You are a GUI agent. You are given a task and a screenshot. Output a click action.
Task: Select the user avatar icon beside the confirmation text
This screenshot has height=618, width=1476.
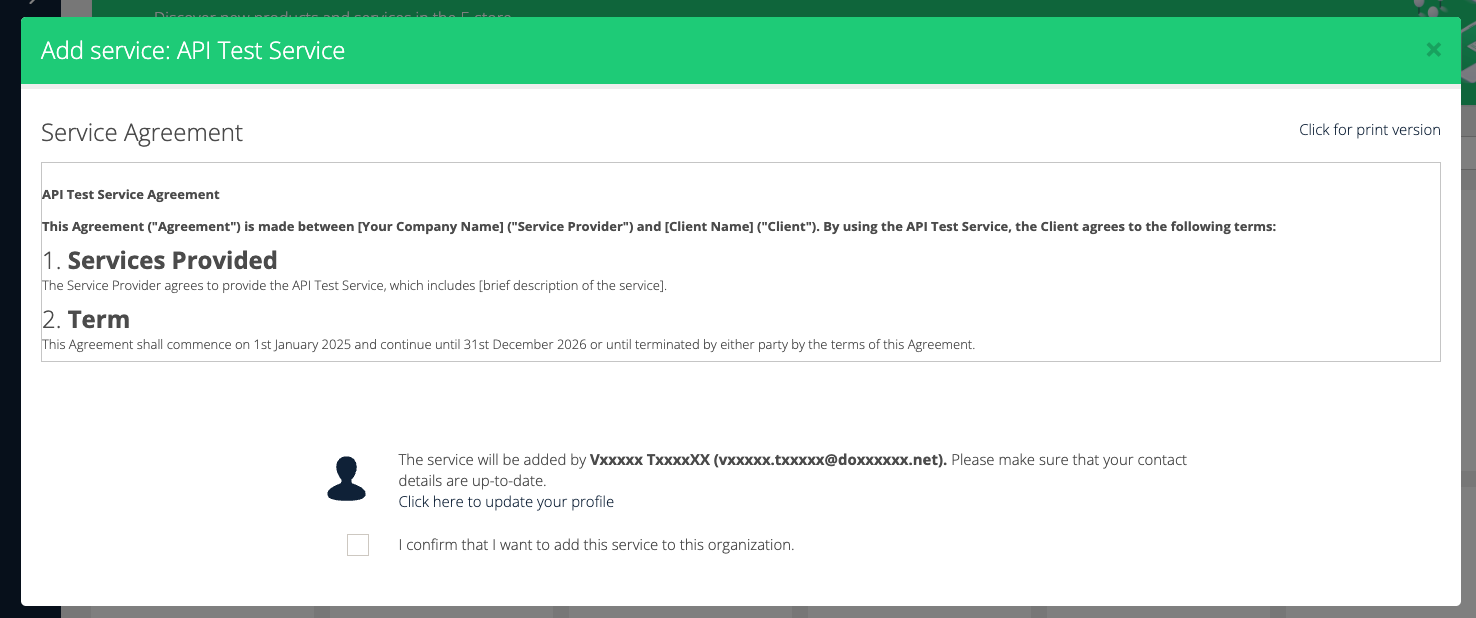coord(347,477)
